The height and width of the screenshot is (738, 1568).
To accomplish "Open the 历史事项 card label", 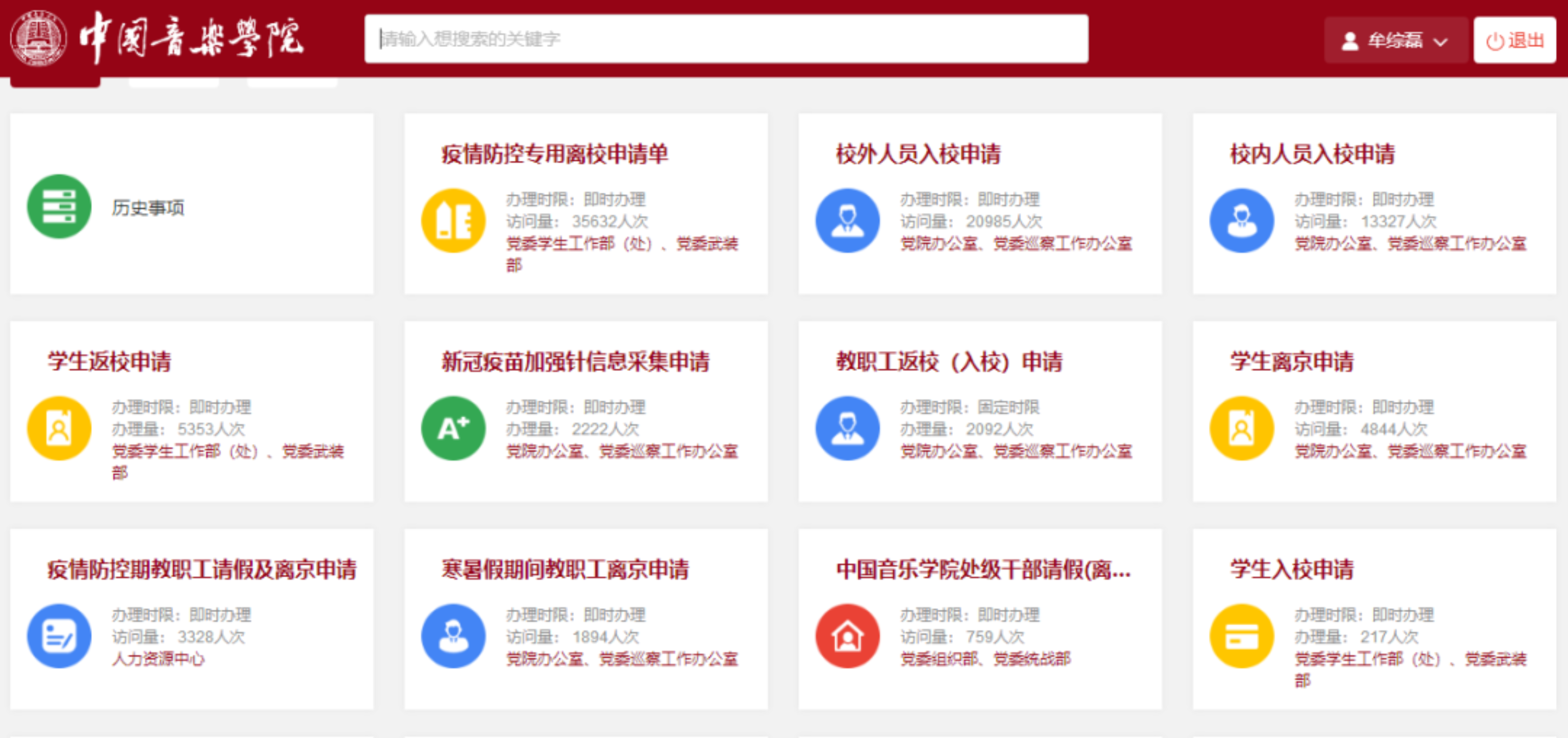I will [148, 208].
